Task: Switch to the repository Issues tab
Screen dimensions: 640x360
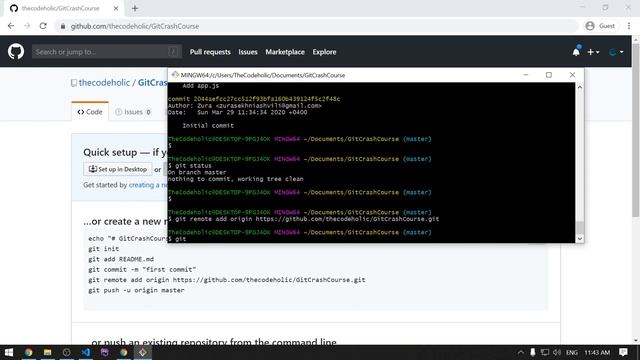Action: pyautogui.click(x=133, y=112)
